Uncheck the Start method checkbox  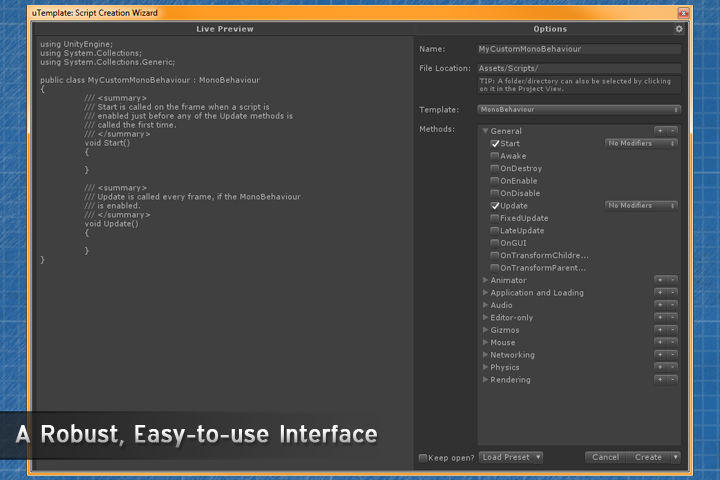click(x=495, y=144)
